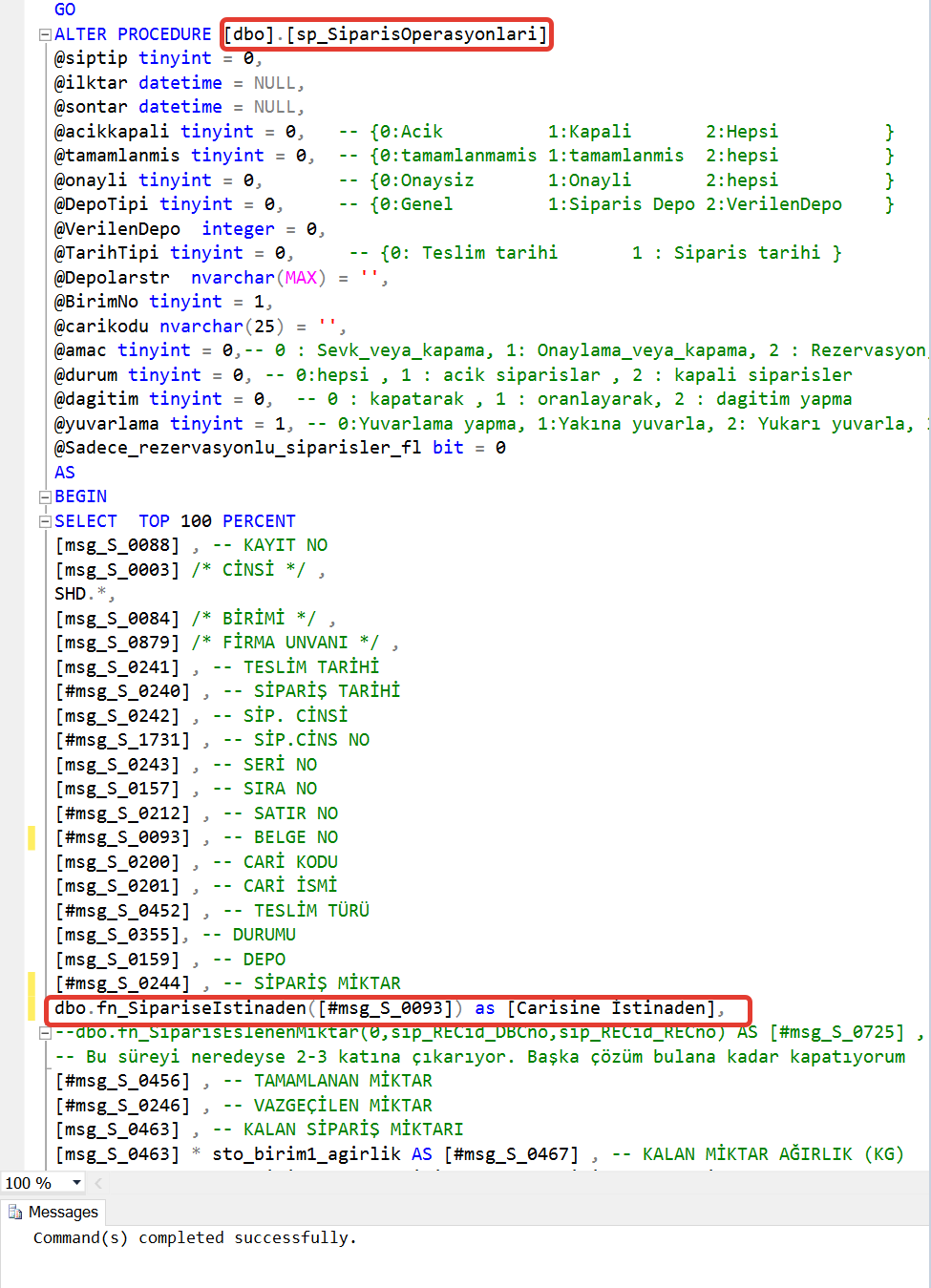Viewport: 931px width, 1288px height.
Task: Click the fn_SipariseIstinaden function call
Action: pos(201,1008)
